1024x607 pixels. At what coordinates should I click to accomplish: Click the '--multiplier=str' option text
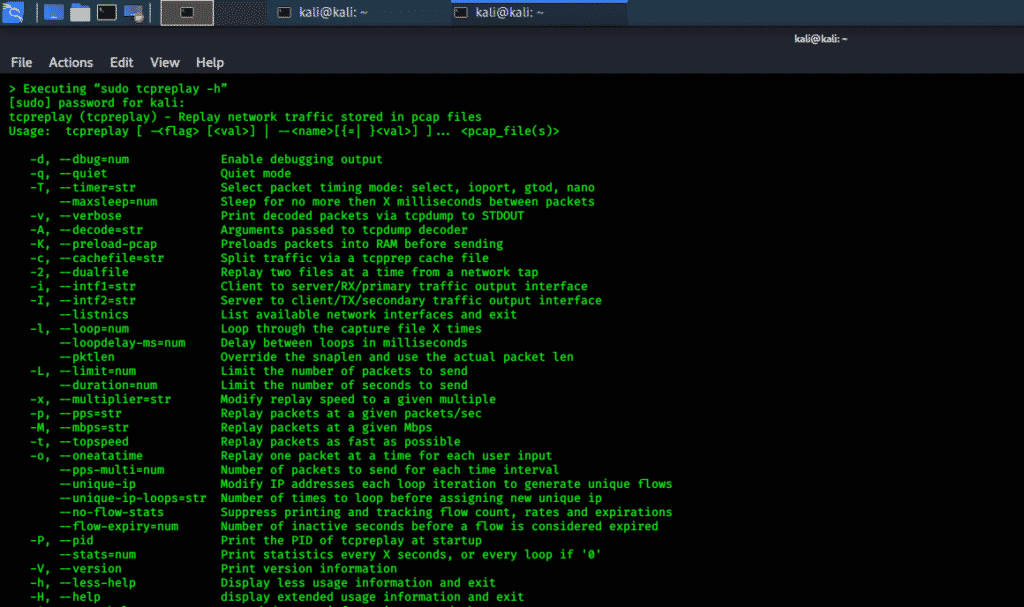(115, 399)
